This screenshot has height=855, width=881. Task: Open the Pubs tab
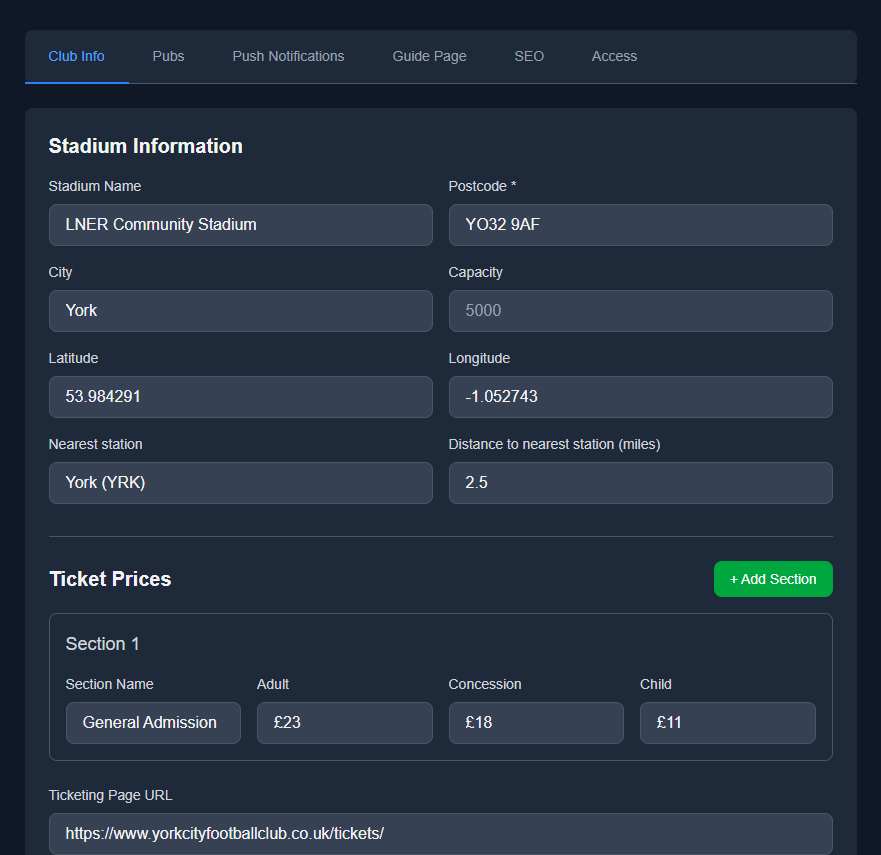click(x=168, y=56)
